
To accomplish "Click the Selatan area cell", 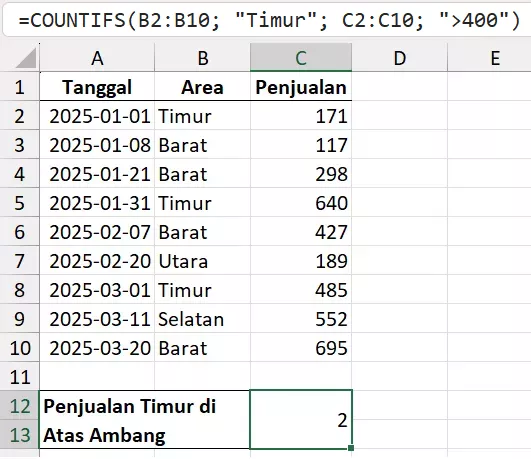I will pyautogui.click(x=203, y=319).
